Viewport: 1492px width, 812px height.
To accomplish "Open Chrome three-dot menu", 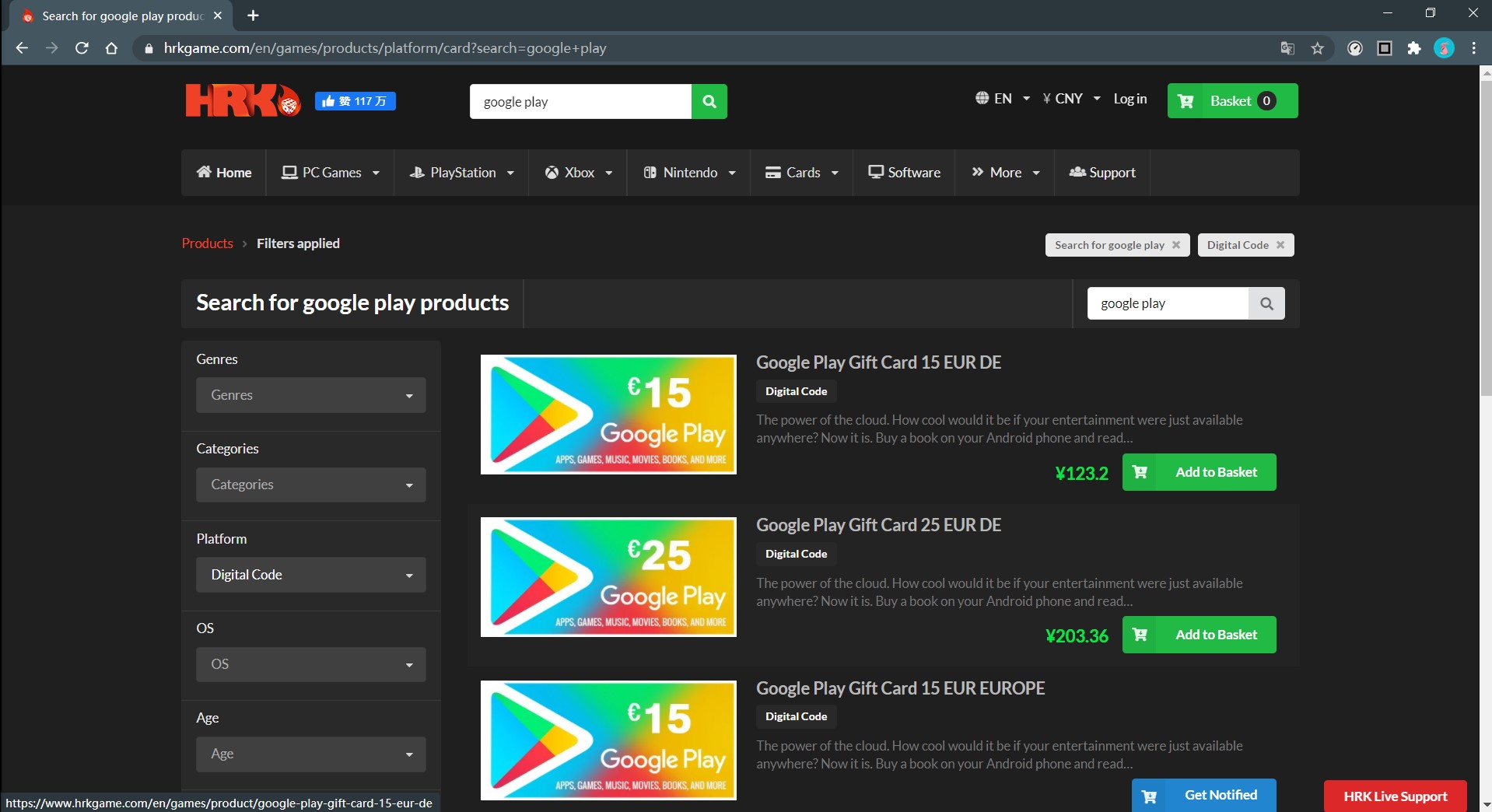I will pyautogui.click(x=1474, y=48).
